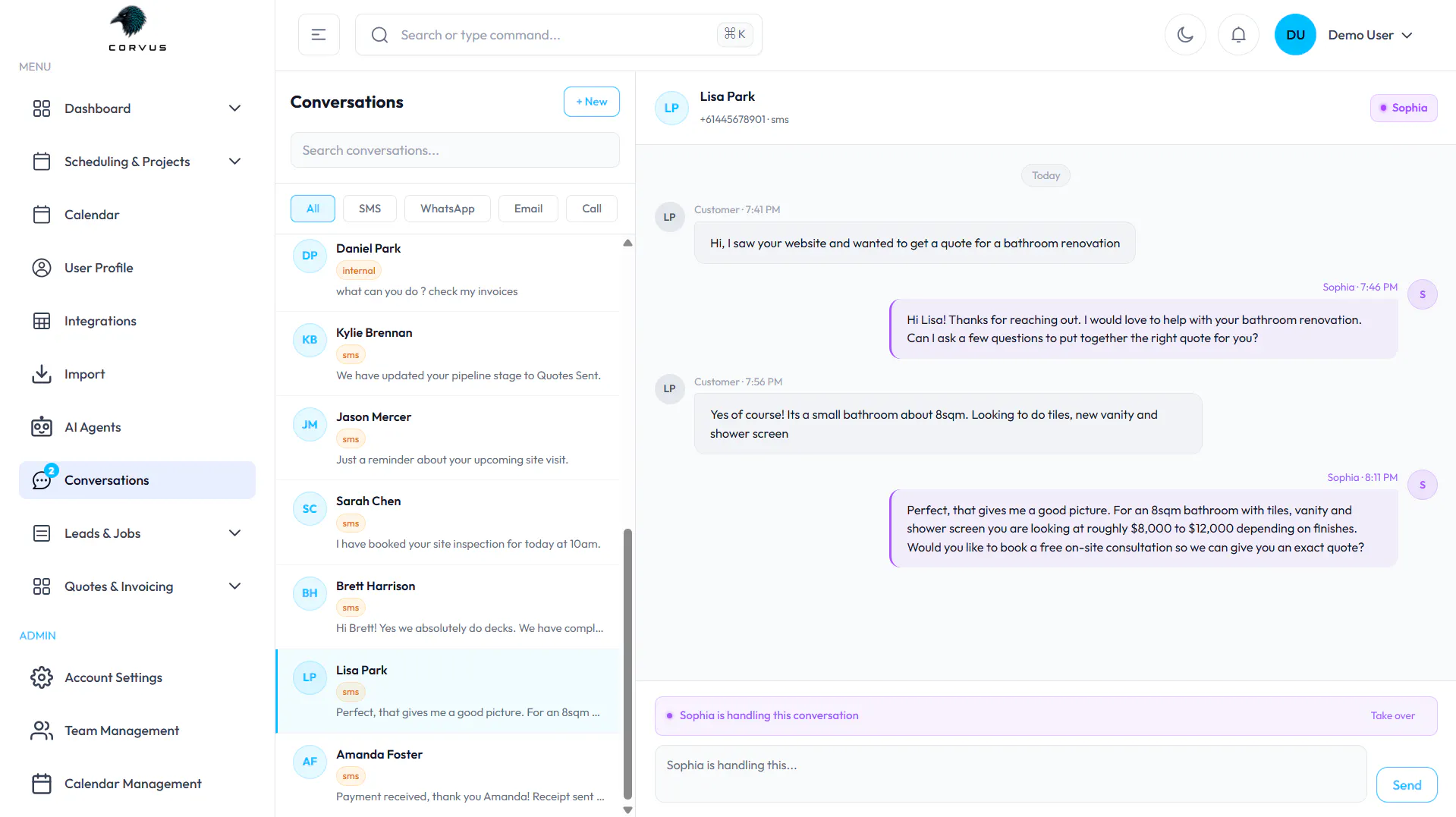
Task: Click the LP avatar in chat header
Action: click(x=671, y=108)
